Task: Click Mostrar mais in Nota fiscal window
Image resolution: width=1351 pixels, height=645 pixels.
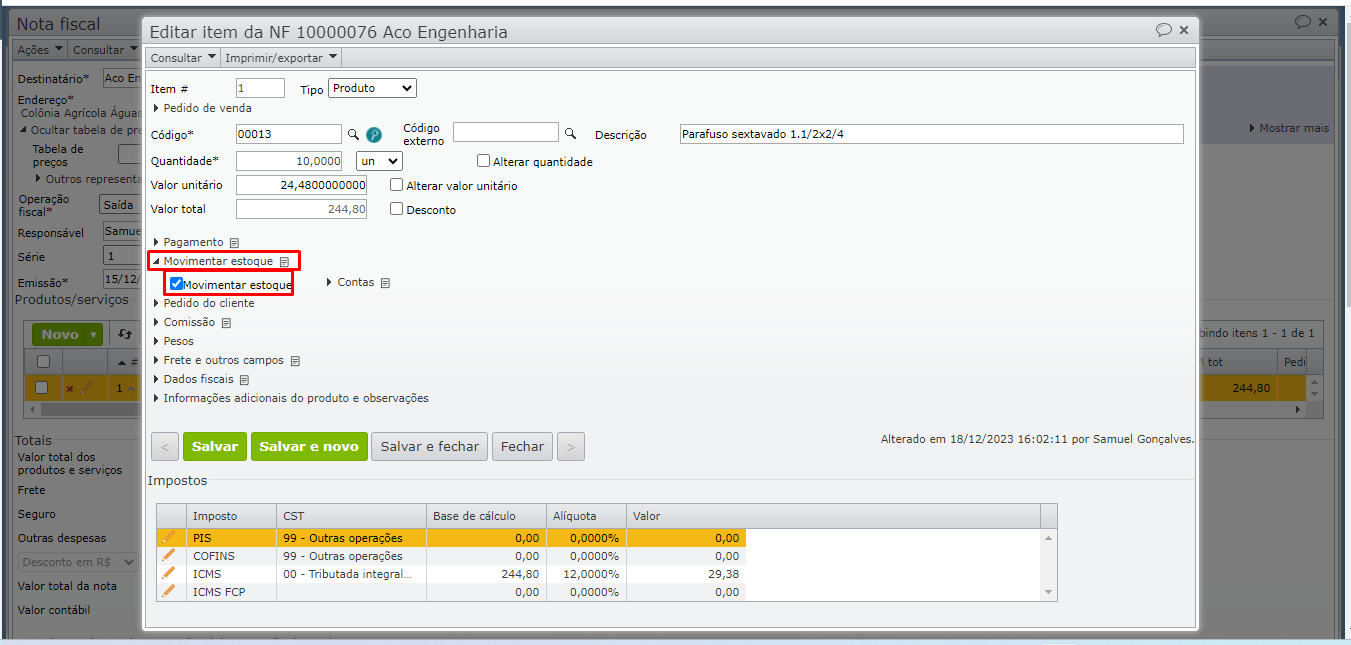Action: 1289,128
